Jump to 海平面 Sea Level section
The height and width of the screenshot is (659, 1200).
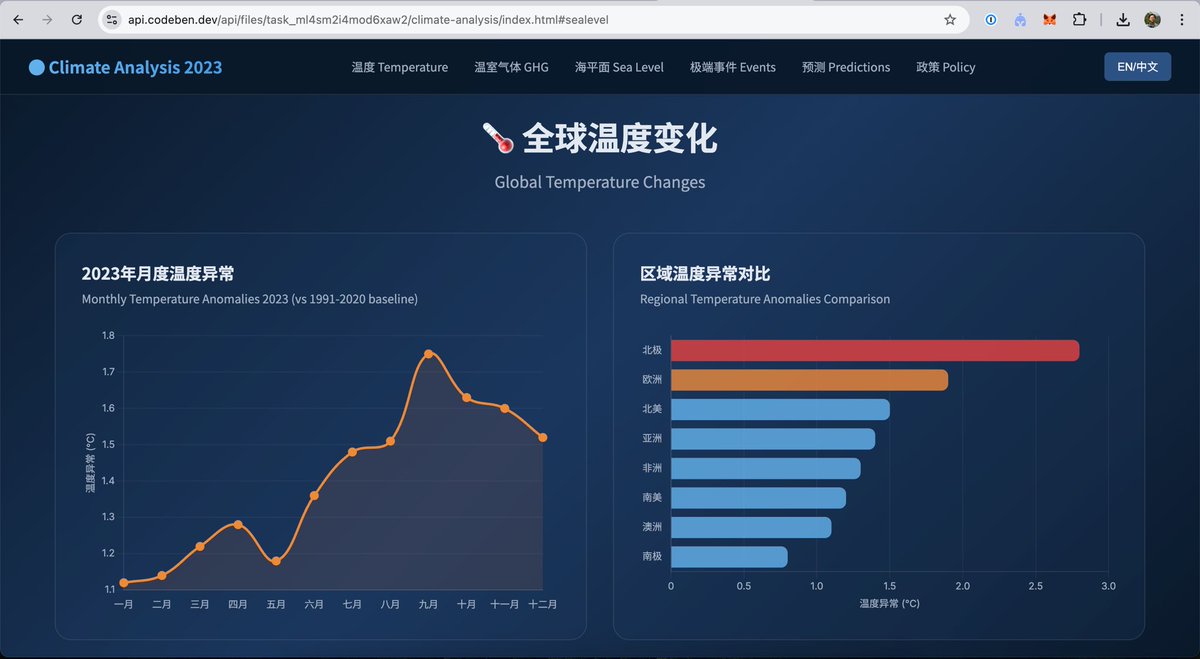pos(619,67)
